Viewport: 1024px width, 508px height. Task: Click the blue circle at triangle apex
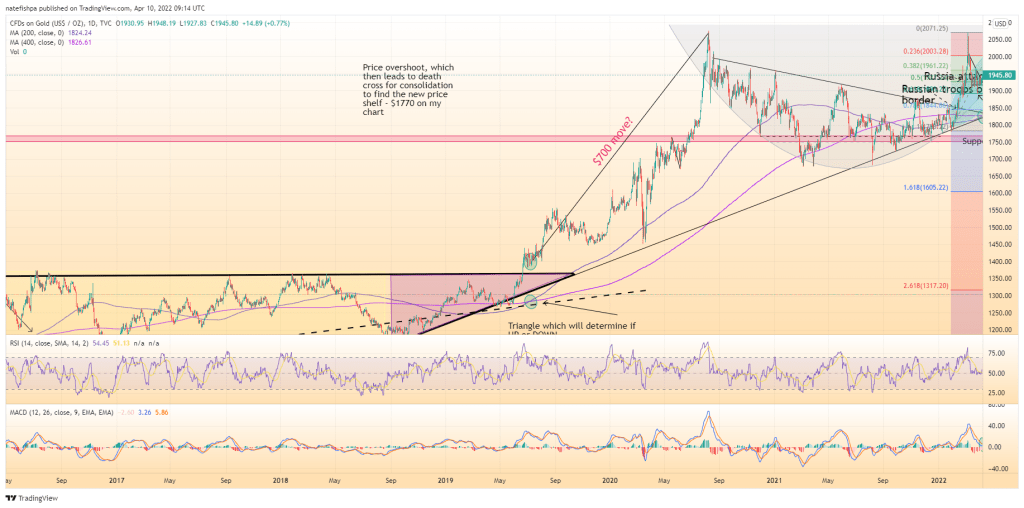pyautogui.click(x=531, y=302)
